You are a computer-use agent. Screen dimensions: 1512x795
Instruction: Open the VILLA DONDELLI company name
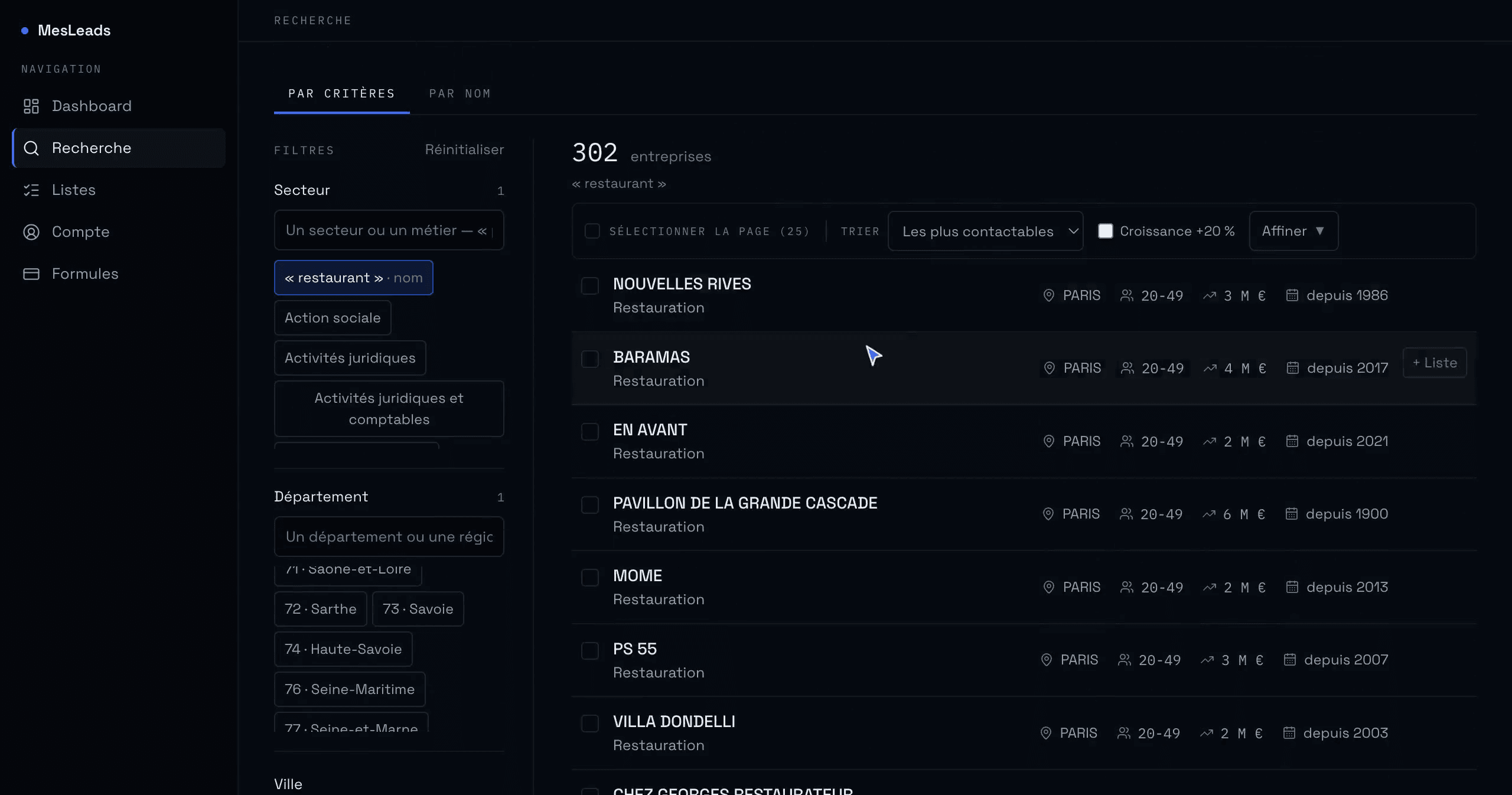(674, 722)
